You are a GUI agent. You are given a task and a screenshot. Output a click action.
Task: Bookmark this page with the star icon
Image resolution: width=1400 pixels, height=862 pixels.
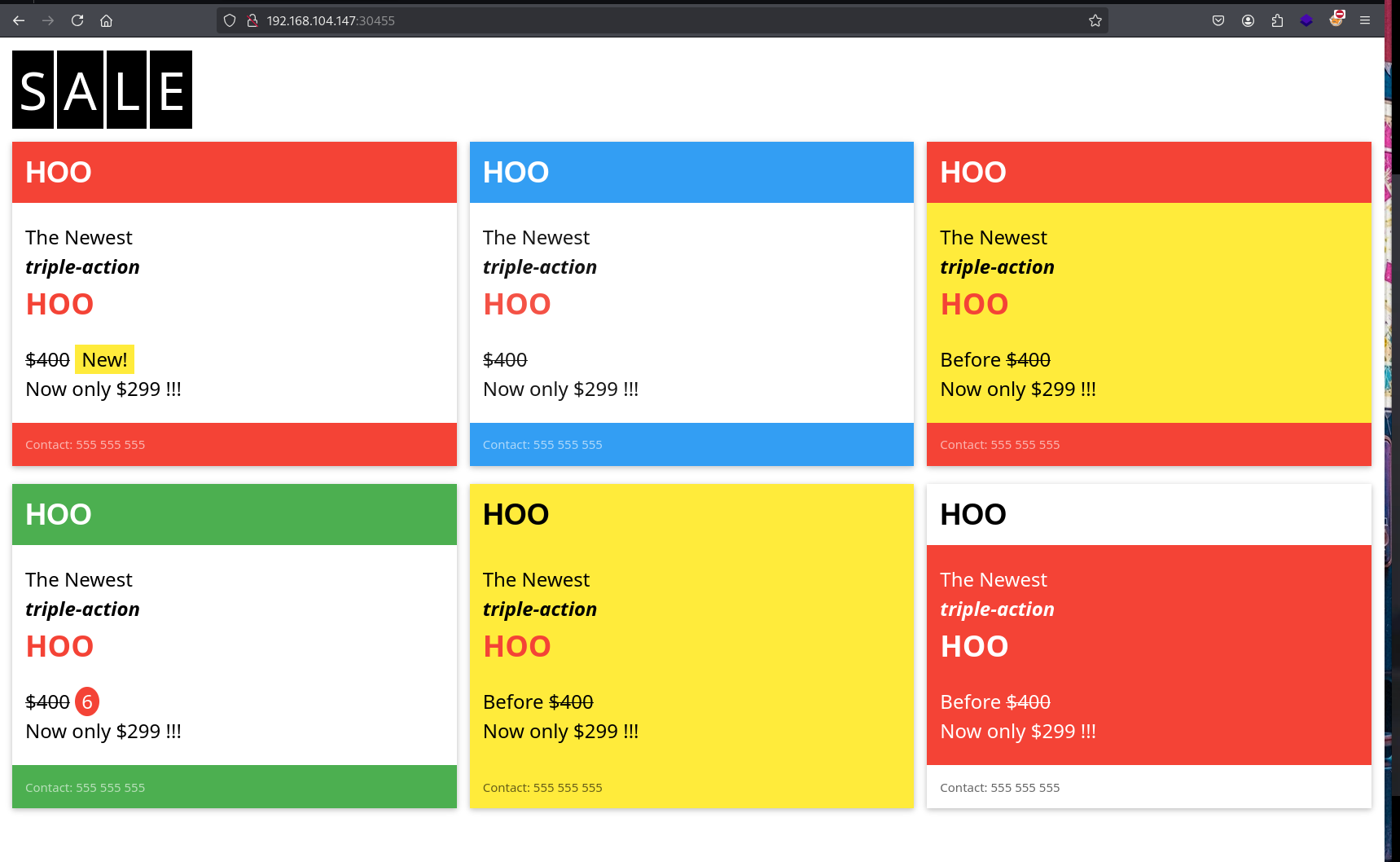pyautogui.click(x=1095, y=20)
